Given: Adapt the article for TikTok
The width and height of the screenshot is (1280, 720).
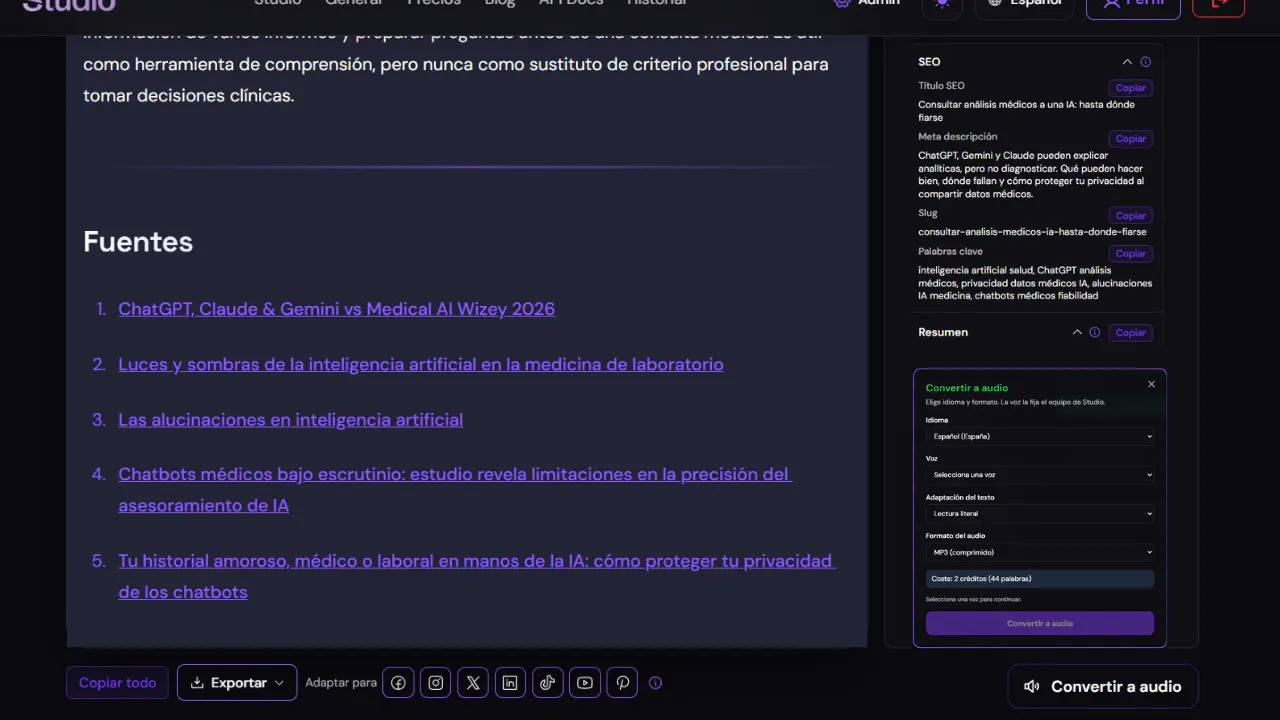Looking at the screenshot, I should (548, 683).
